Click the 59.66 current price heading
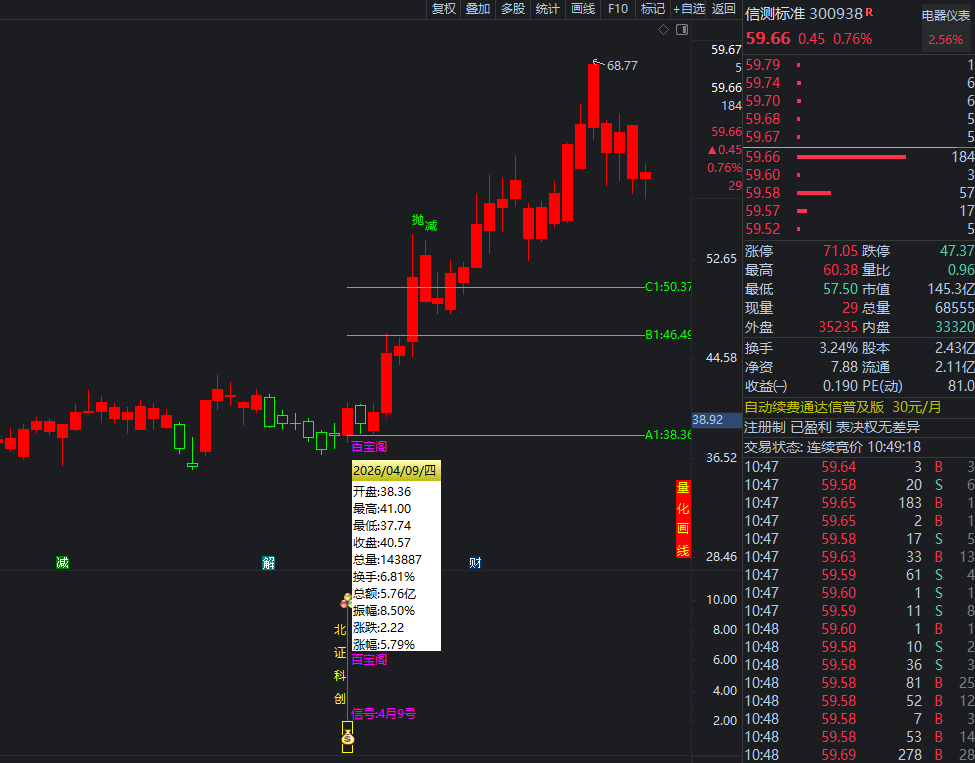 [768, 39]
